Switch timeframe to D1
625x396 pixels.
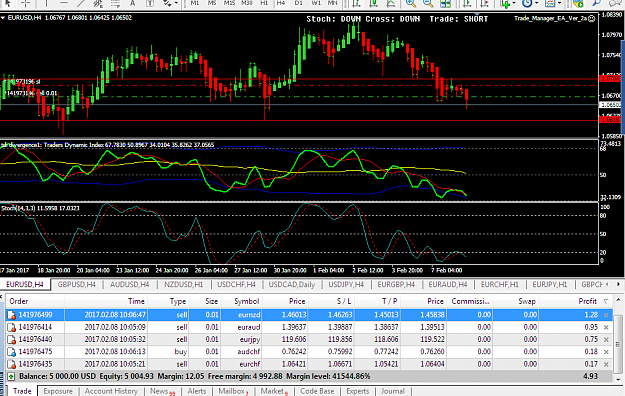(299, 3)
